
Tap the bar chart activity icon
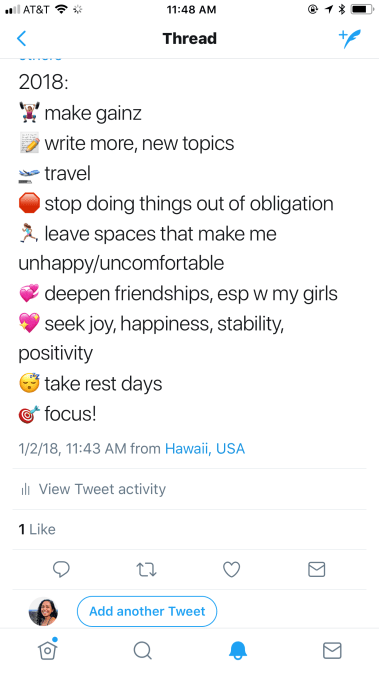point(26,489)
